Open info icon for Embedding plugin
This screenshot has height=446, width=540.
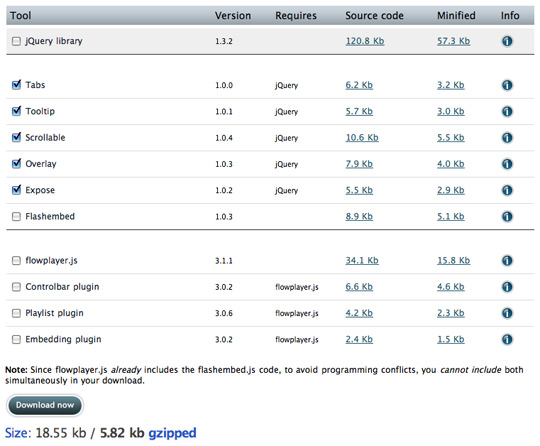point(507,340)
